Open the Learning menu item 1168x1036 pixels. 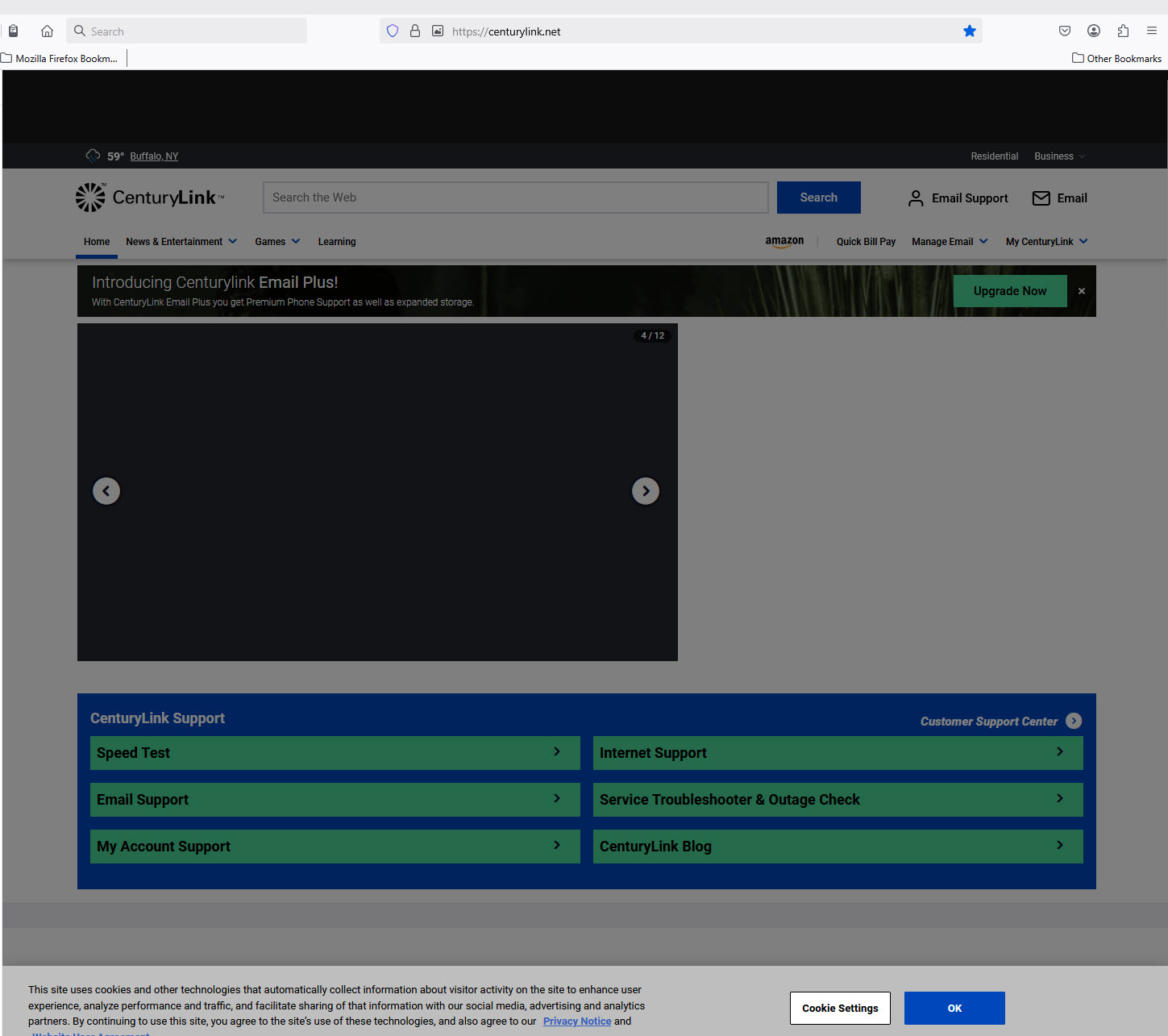pos(337,242)
